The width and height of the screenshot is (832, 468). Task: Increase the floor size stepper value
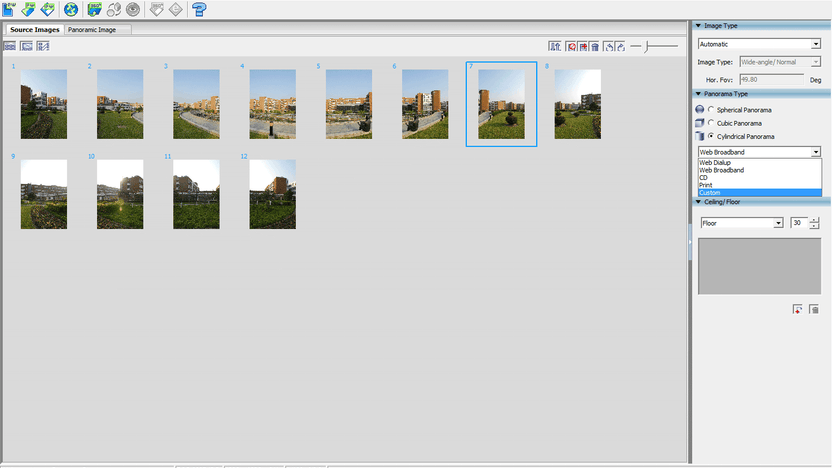click(814, 220)
